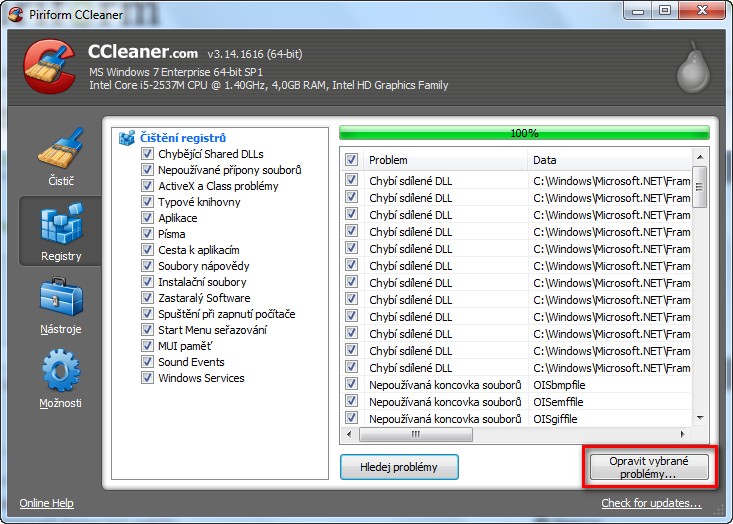
Task: Minimize the Piriform CCleaner window
Action: pos(638,10)
